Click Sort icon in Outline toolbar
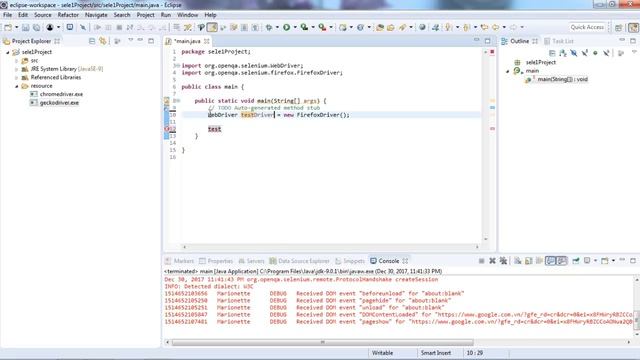The height and width of the screenshot is (360, 640). [563, 53]
